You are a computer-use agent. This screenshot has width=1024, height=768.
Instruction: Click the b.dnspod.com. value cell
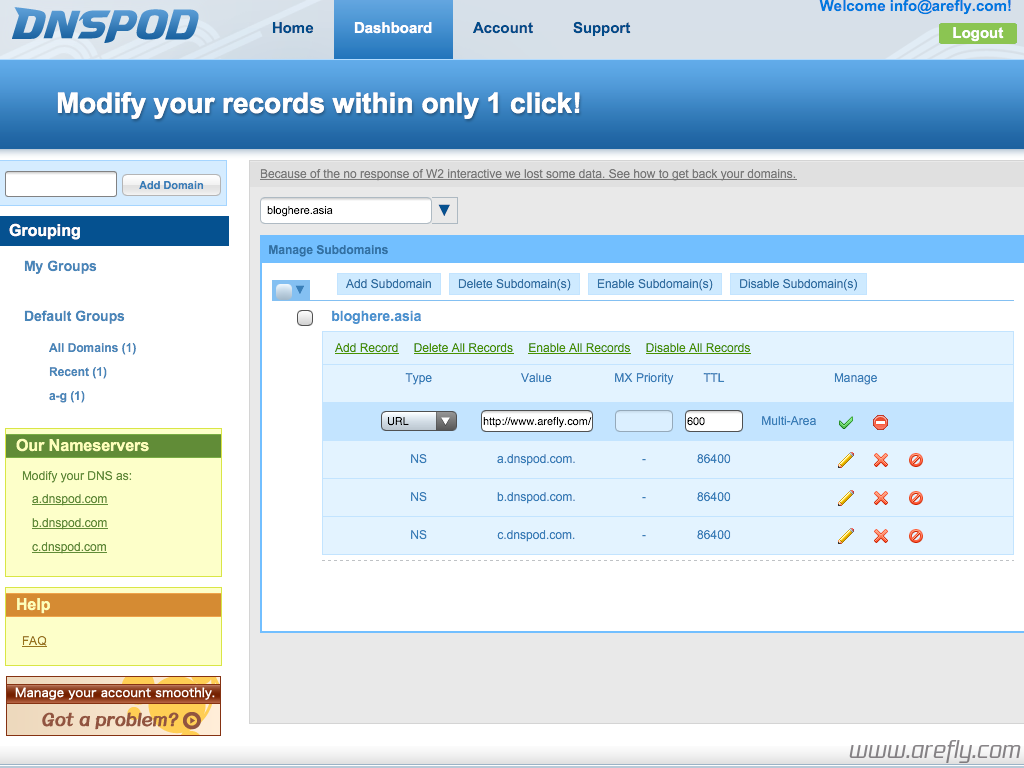coord(536,497)
